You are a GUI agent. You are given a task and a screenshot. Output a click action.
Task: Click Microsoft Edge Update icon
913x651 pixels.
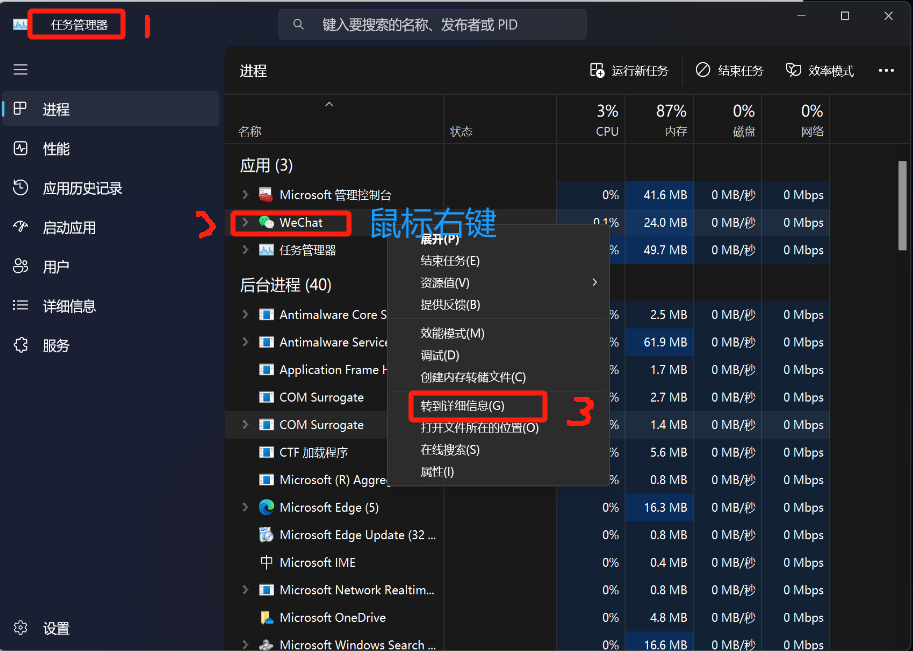click(x=266, y=535)
